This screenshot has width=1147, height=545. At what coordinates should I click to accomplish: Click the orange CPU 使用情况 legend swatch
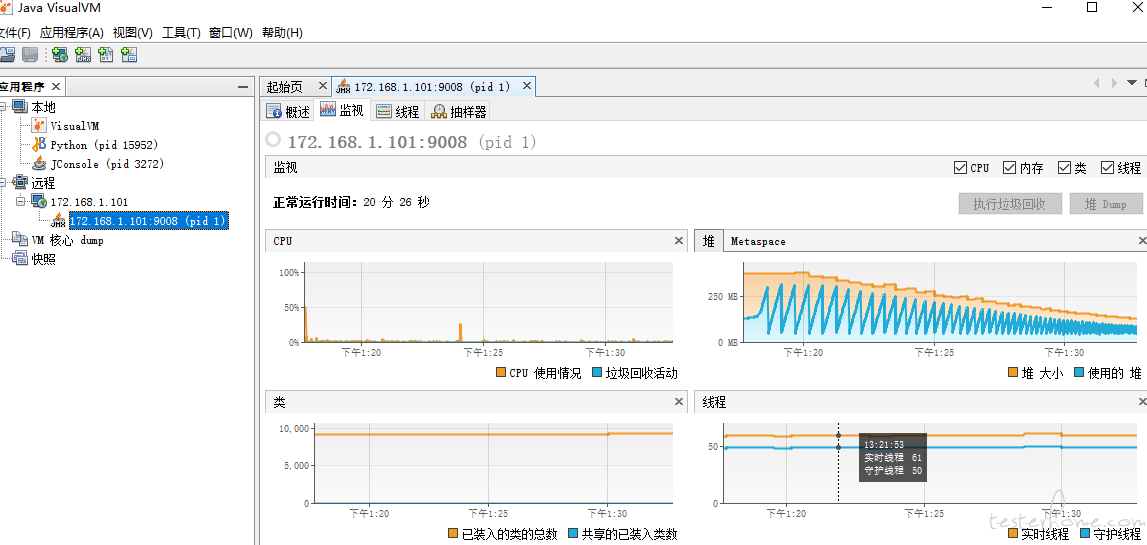pos(501,373)
